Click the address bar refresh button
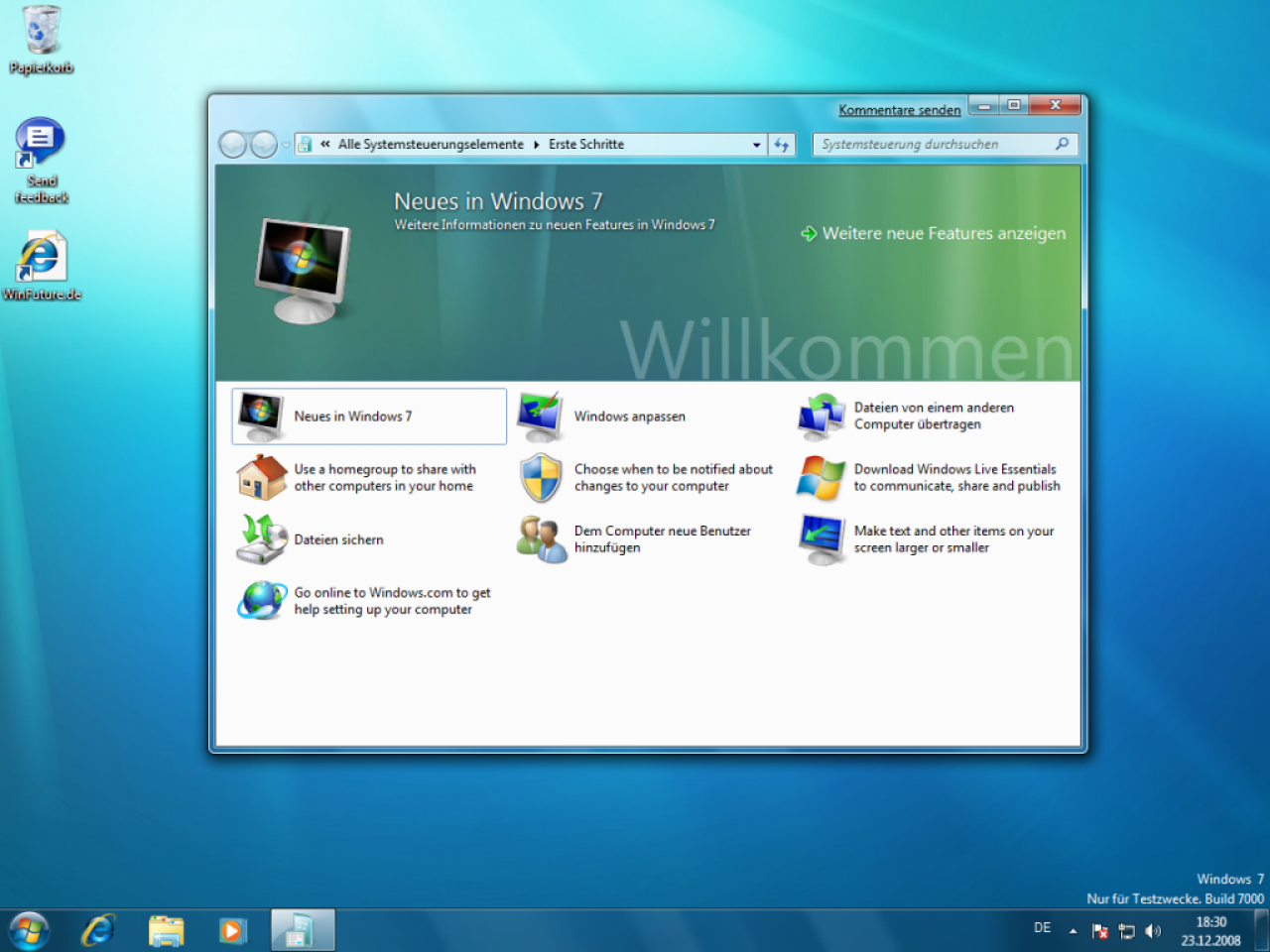Screen dimensions: 1270x952 pos(782,145)
